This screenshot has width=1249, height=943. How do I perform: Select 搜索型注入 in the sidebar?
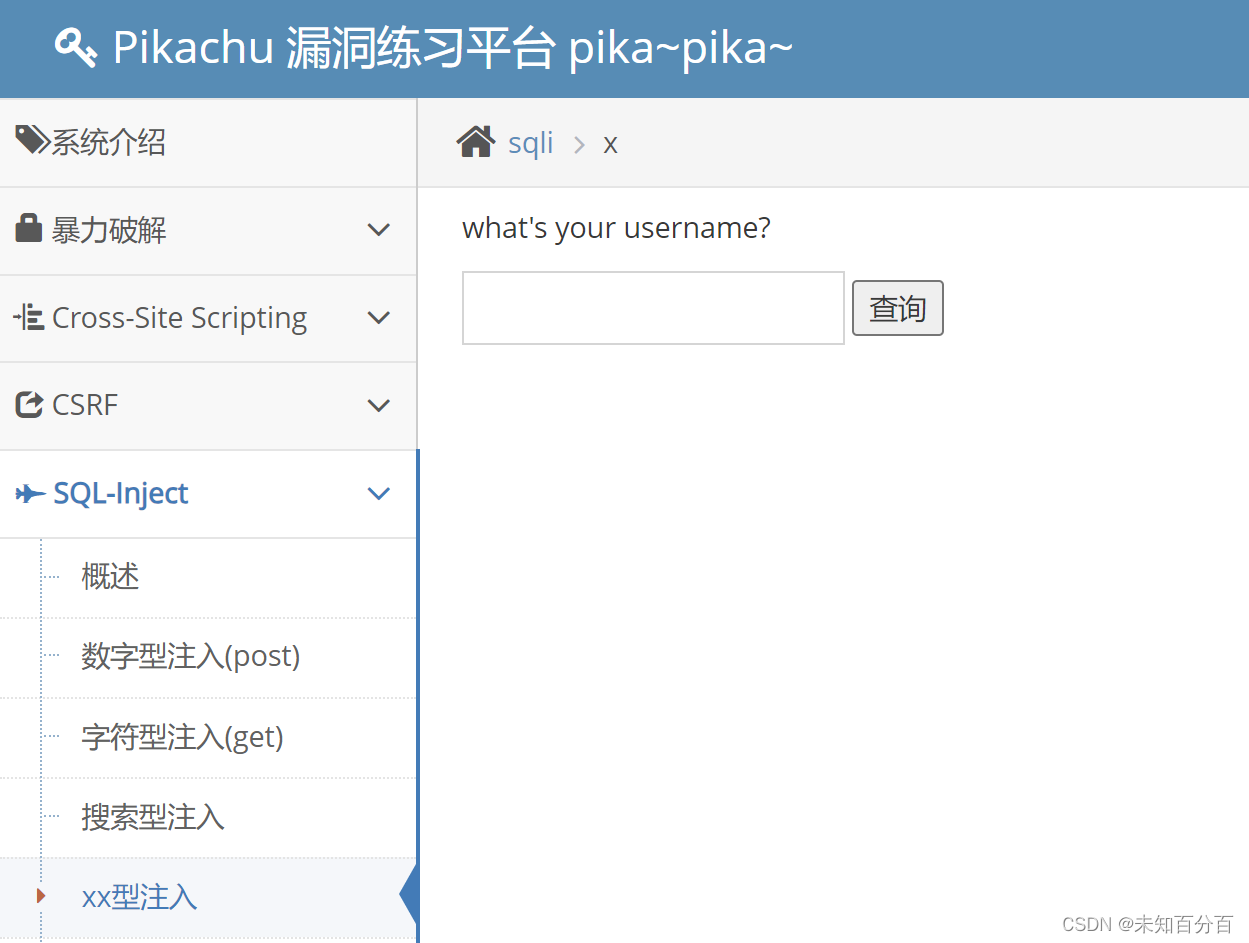152,817
